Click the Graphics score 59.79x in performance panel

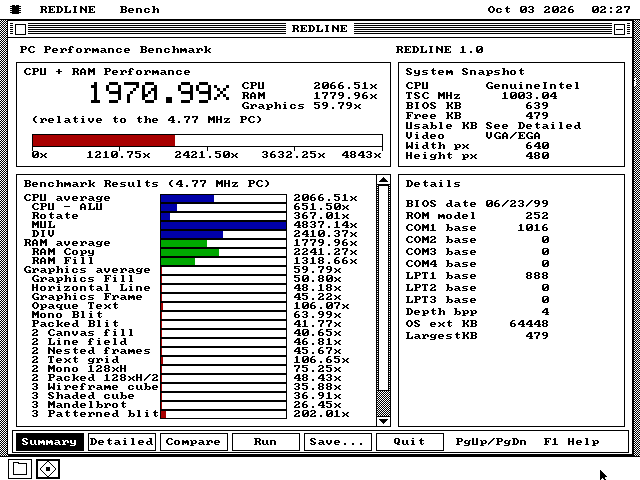point(337,106)
